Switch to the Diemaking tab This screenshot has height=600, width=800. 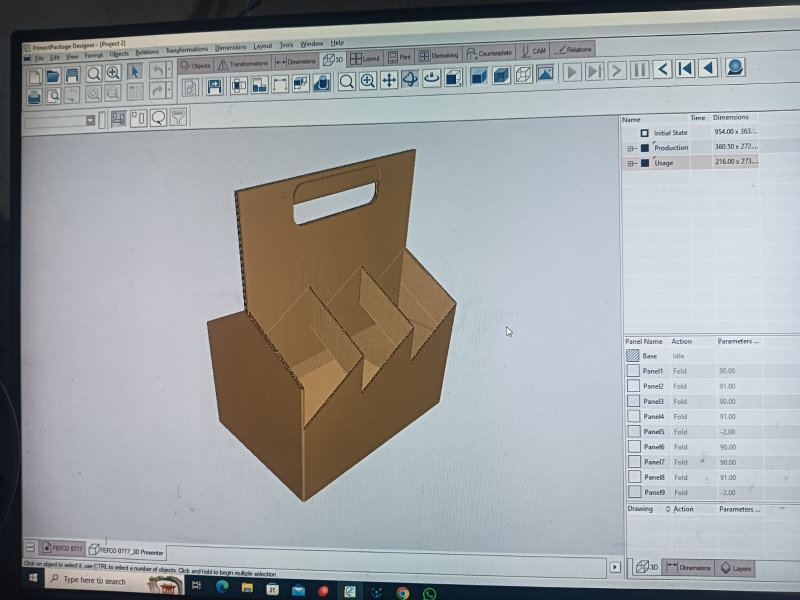(x=438, y=55)
